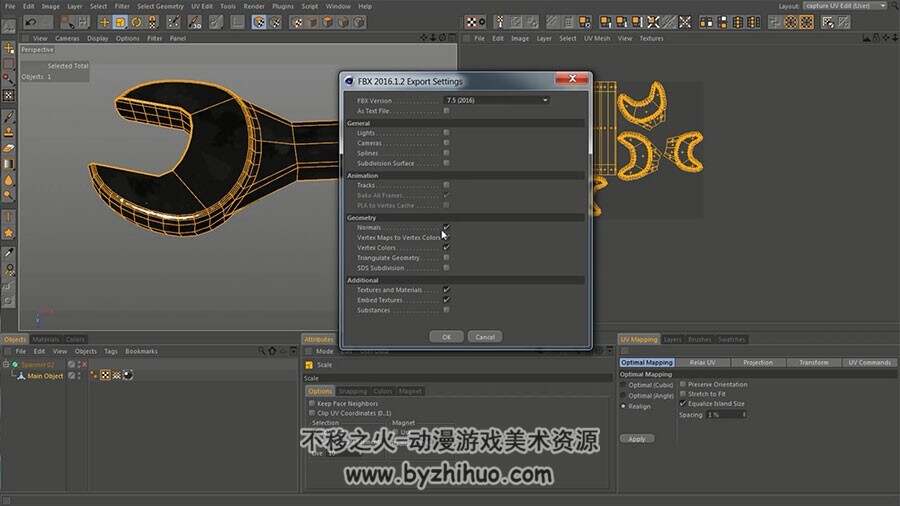
Task: Close the FBX Export Settings dialog
Action: click(572, 79)
